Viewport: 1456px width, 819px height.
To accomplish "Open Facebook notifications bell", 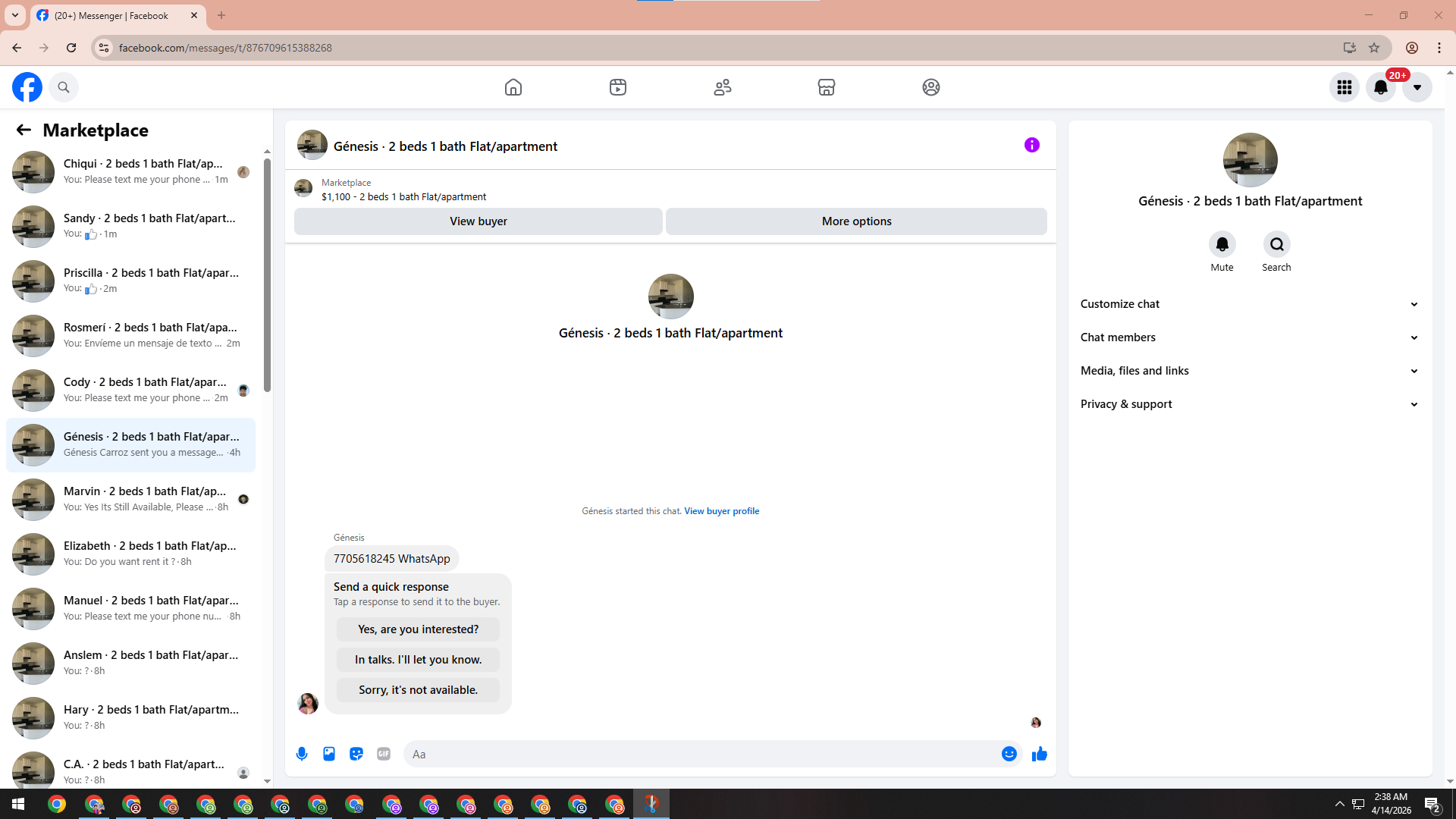I will (x=1380, y=87).
